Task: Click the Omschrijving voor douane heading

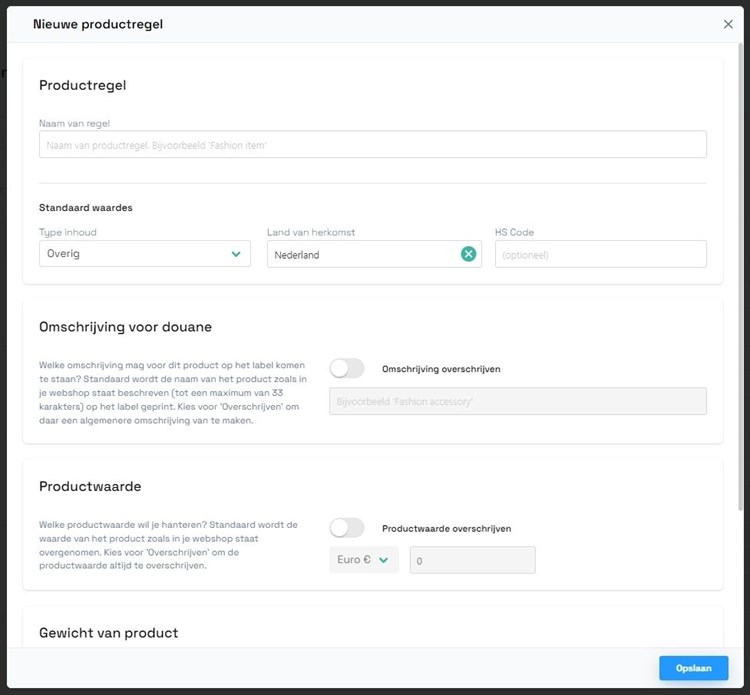Action: pyautogui.click(x=125, y=326)
